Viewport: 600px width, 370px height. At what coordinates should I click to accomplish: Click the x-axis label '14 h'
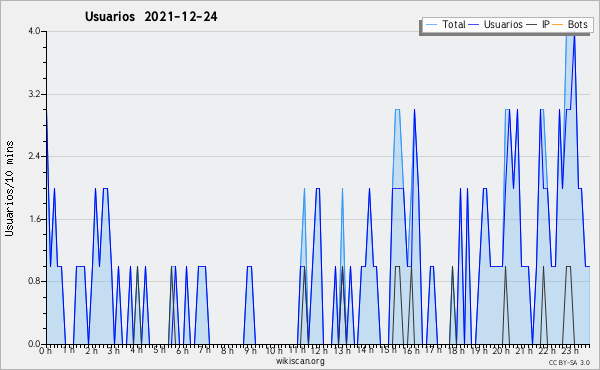(x=365, y=351)
